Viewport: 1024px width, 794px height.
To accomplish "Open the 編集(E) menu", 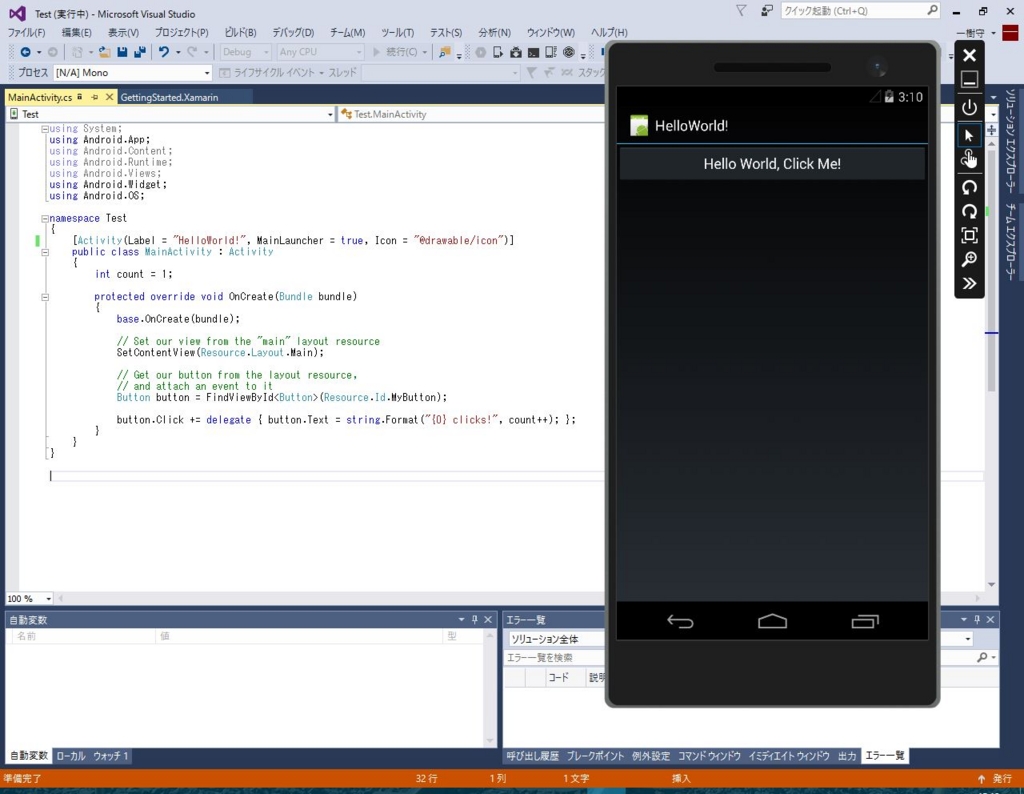I will click(76, 32).
